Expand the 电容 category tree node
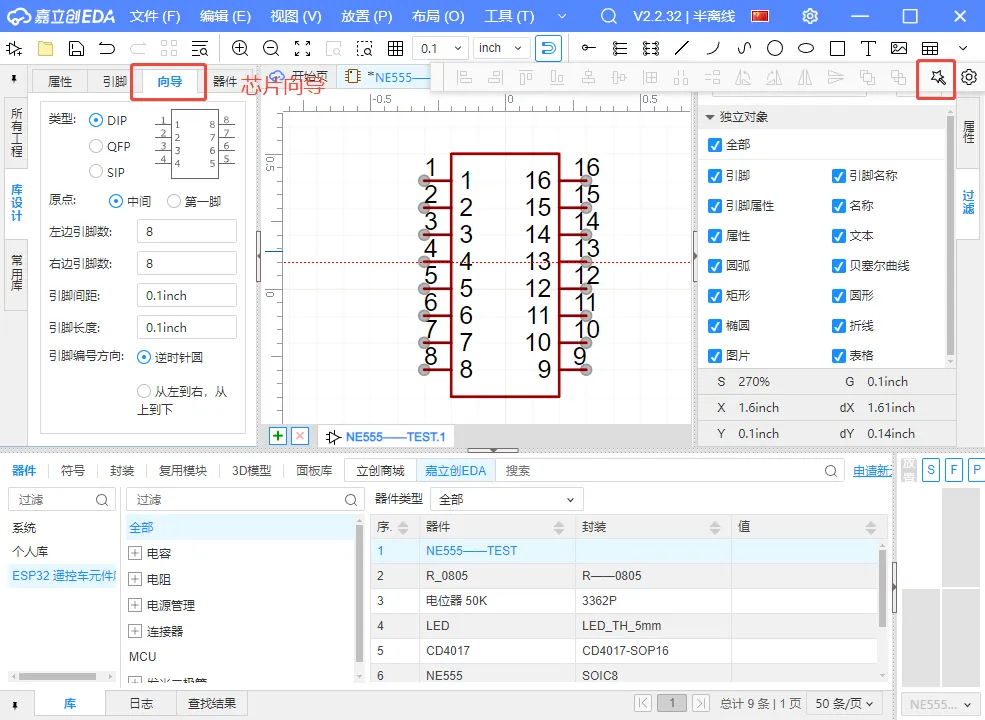985x720 pixels. 134,554
